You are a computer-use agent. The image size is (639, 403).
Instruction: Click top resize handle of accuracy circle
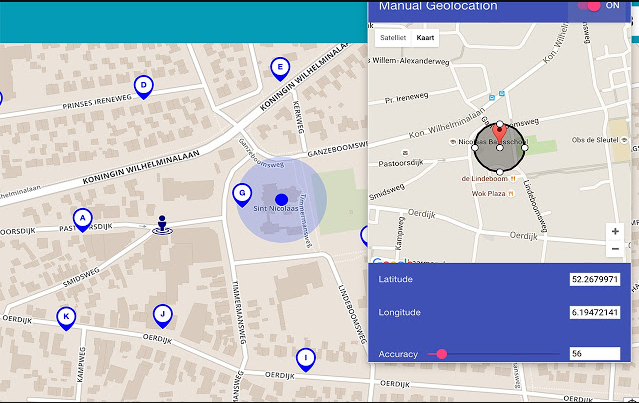click(x=500, y=123)
